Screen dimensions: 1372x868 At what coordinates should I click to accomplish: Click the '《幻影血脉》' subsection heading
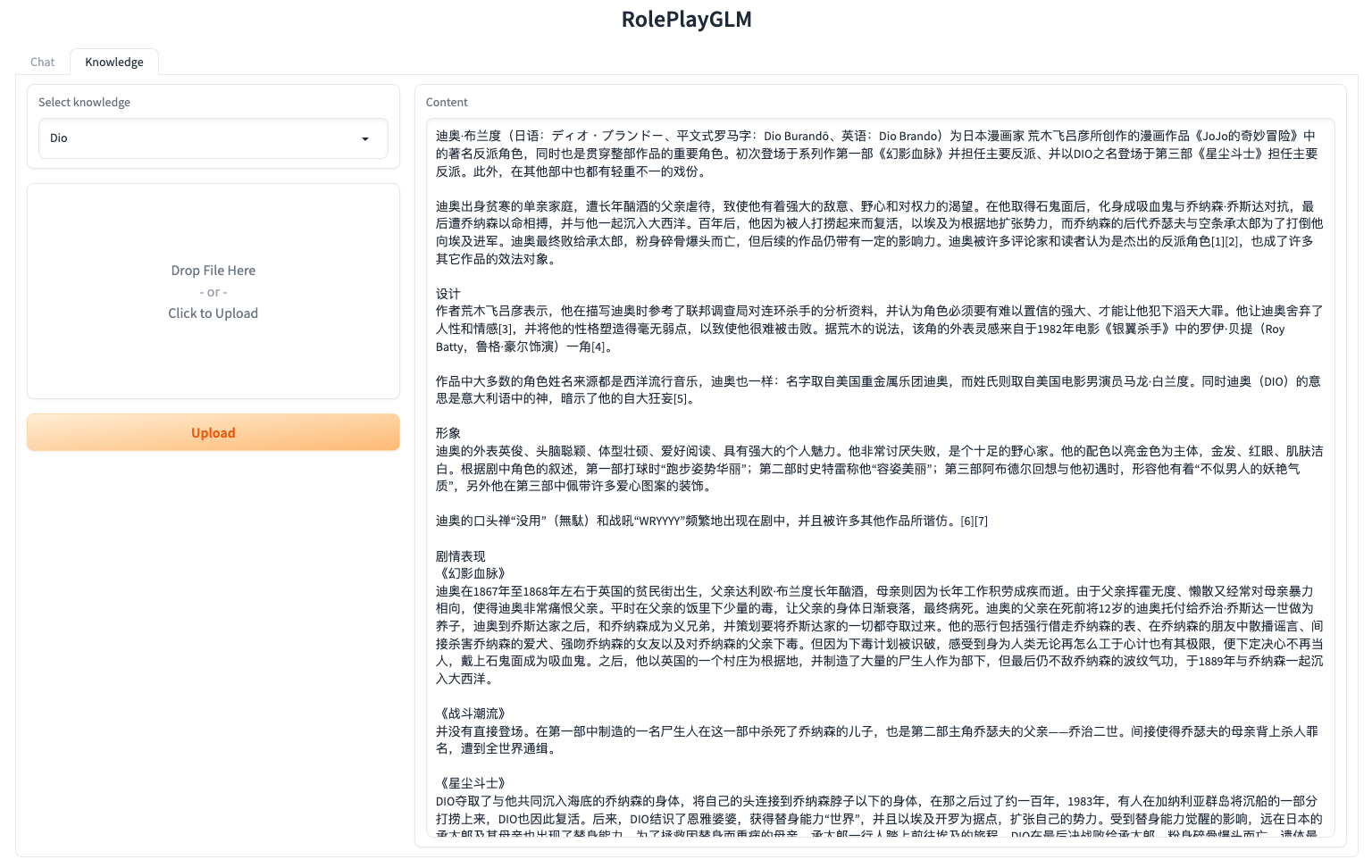(473, 573)
